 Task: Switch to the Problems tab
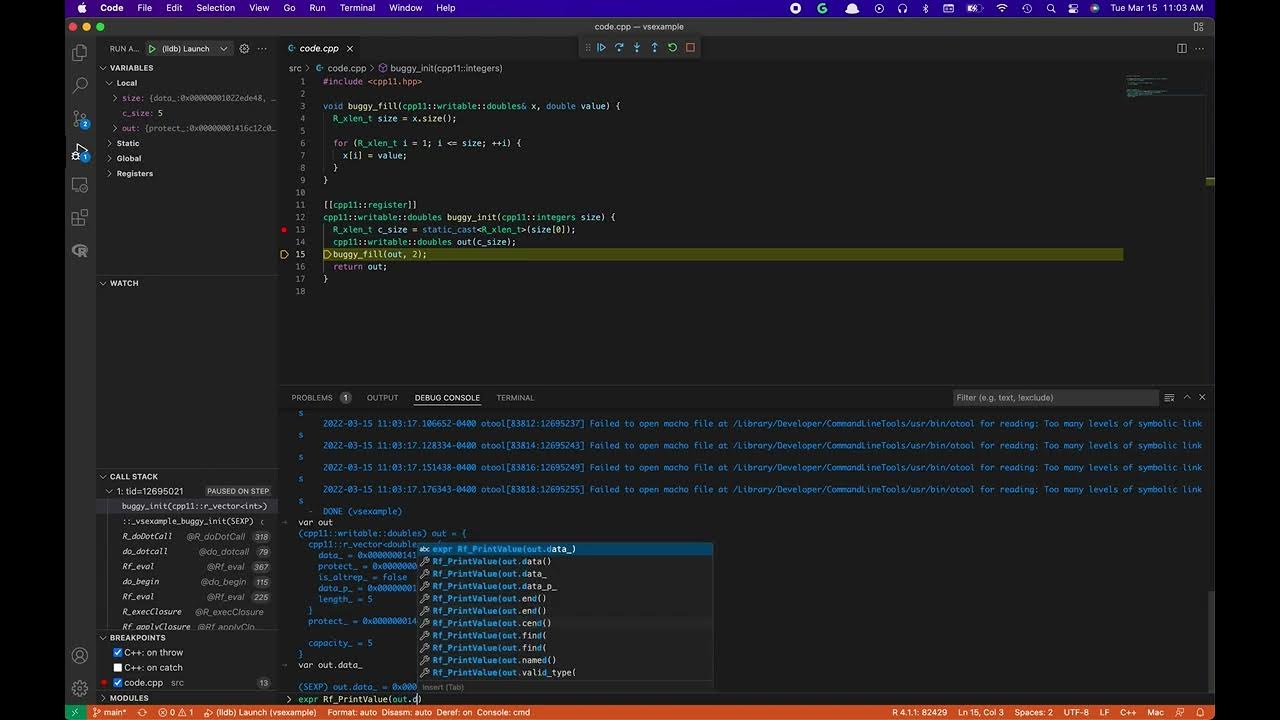(321, 397)
